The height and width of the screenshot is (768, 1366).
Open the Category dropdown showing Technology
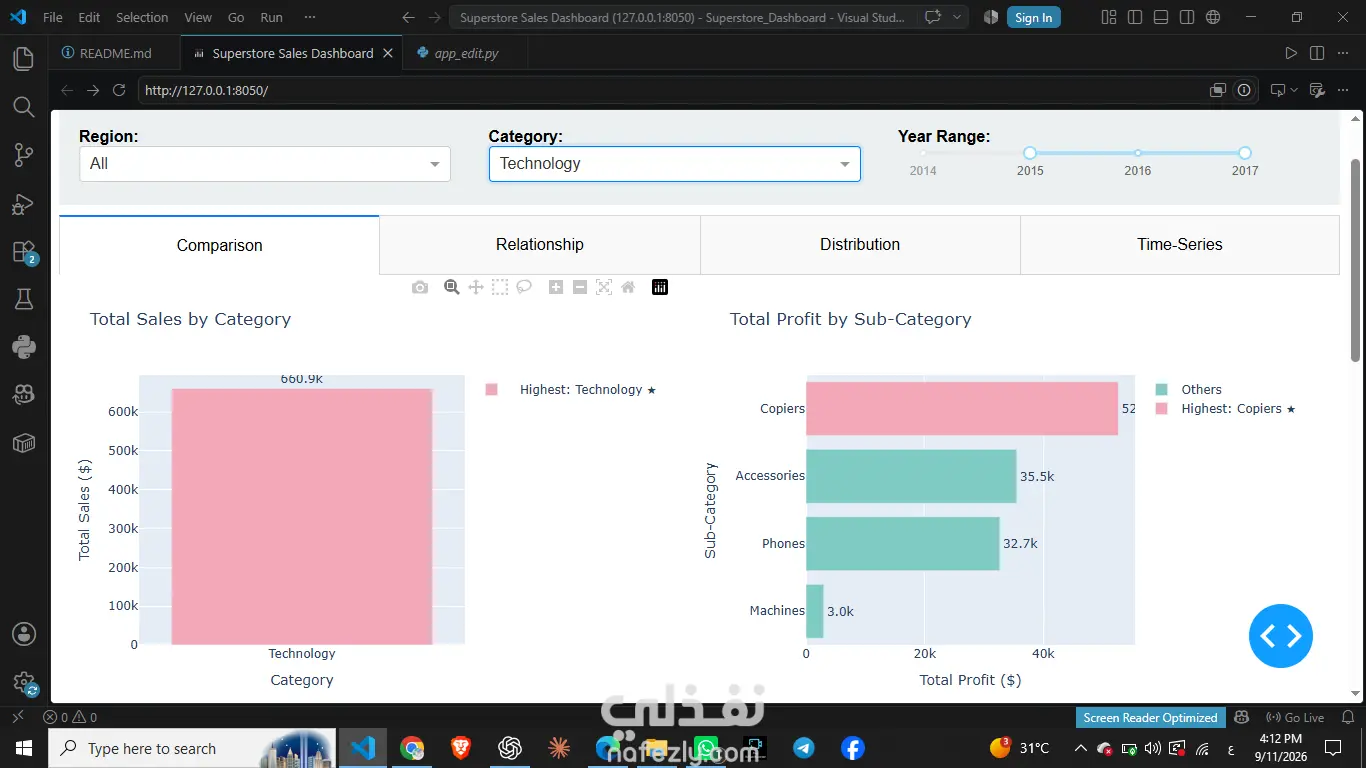click(675, 164)
